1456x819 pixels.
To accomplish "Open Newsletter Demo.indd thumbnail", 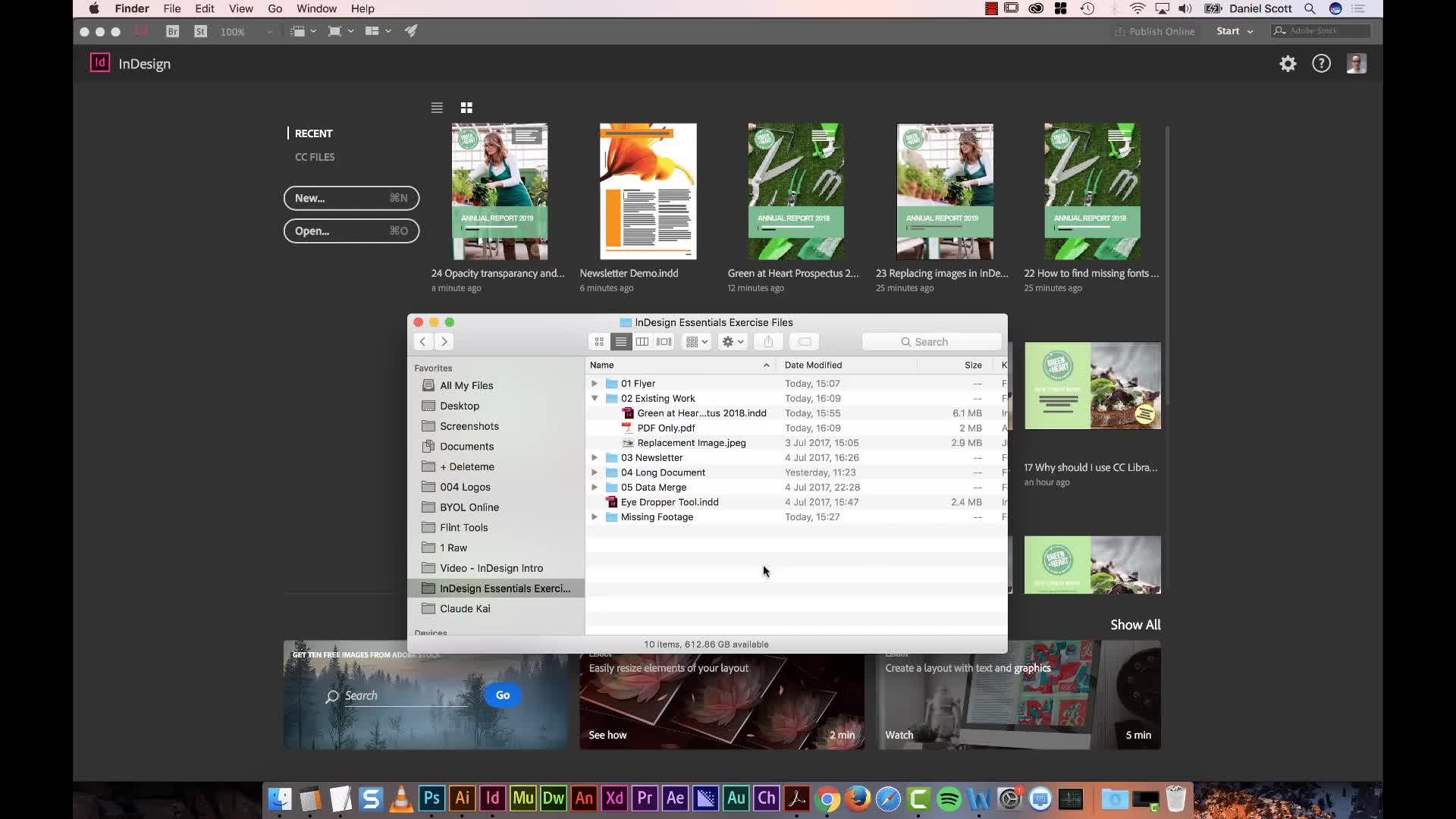I will coord(648,192).
